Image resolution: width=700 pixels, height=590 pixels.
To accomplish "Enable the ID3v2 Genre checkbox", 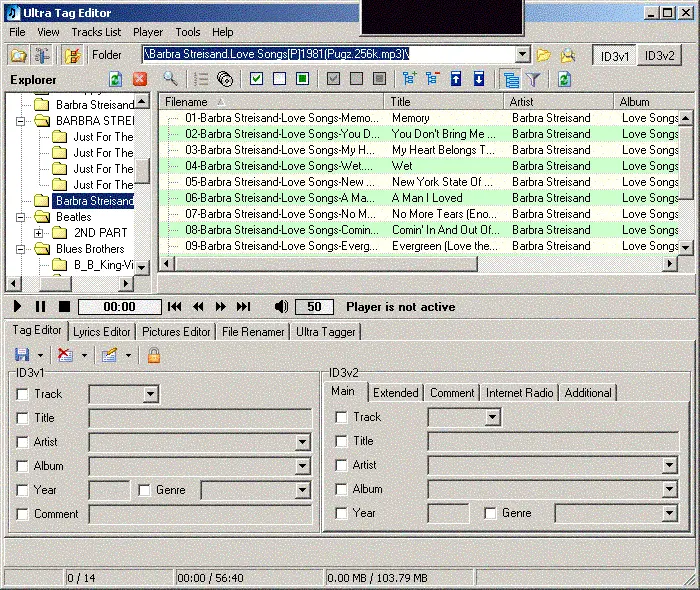I will pyautogui.click(x=490, y=513).
